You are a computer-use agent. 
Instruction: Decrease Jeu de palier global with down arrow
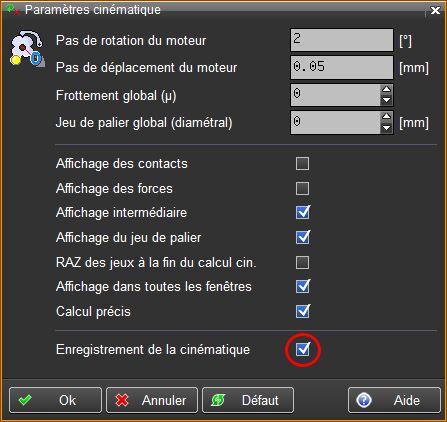coord(386,128)
